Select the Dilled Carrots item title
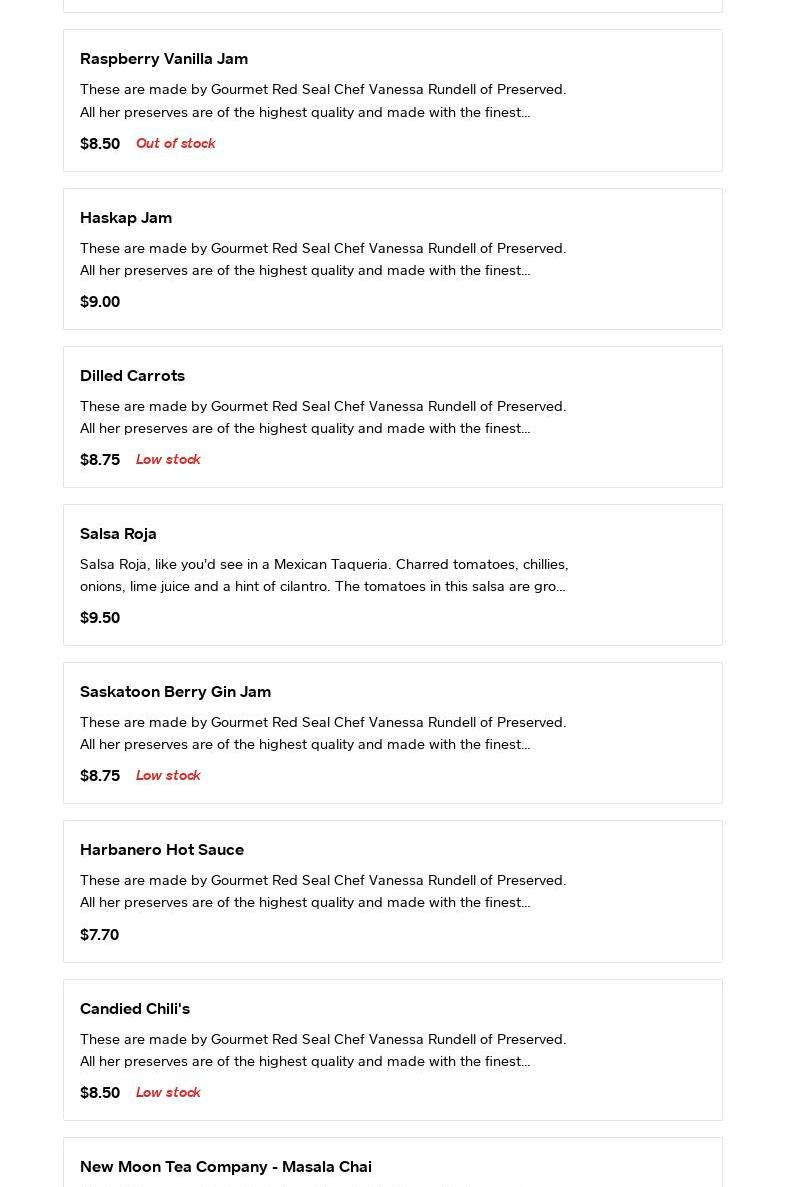 (x=132, y=376)
